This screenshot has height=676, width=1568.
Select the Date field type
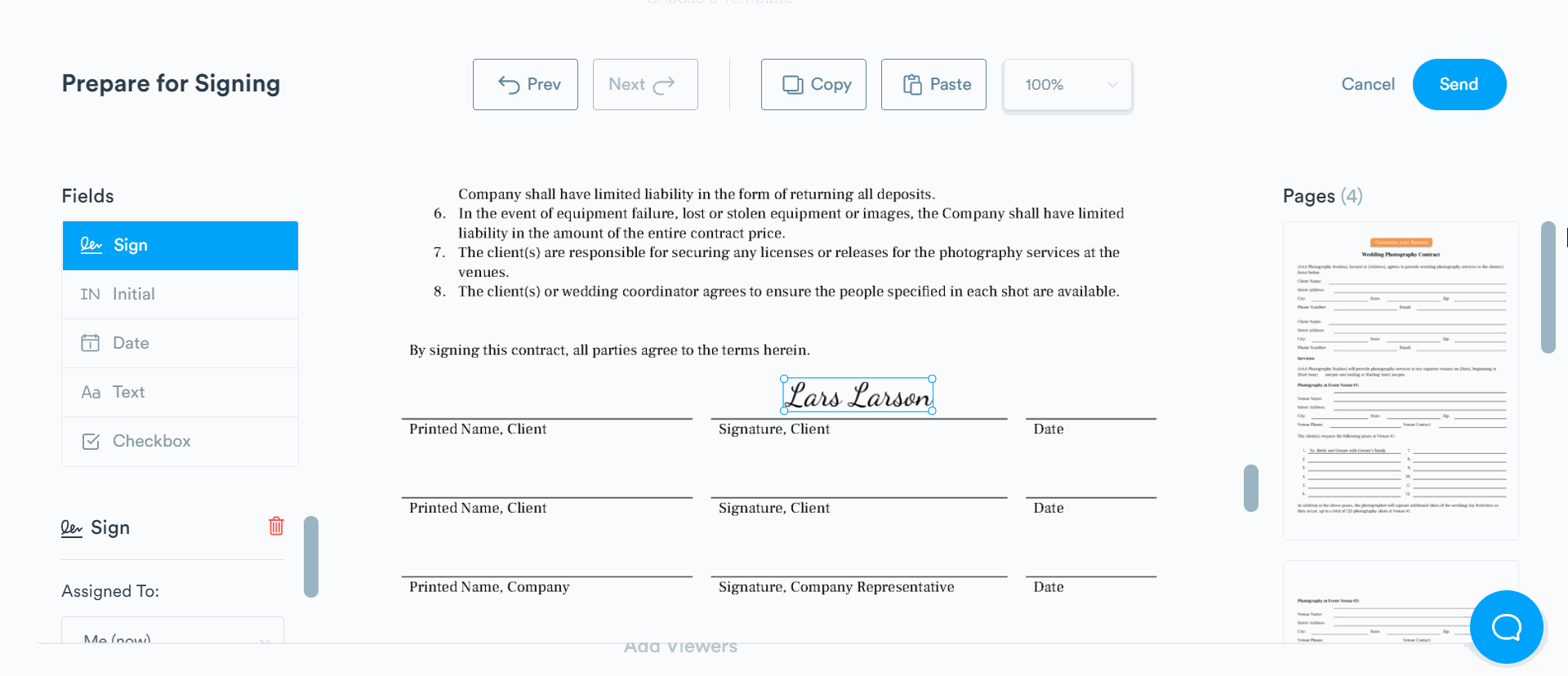click(180, 343)
